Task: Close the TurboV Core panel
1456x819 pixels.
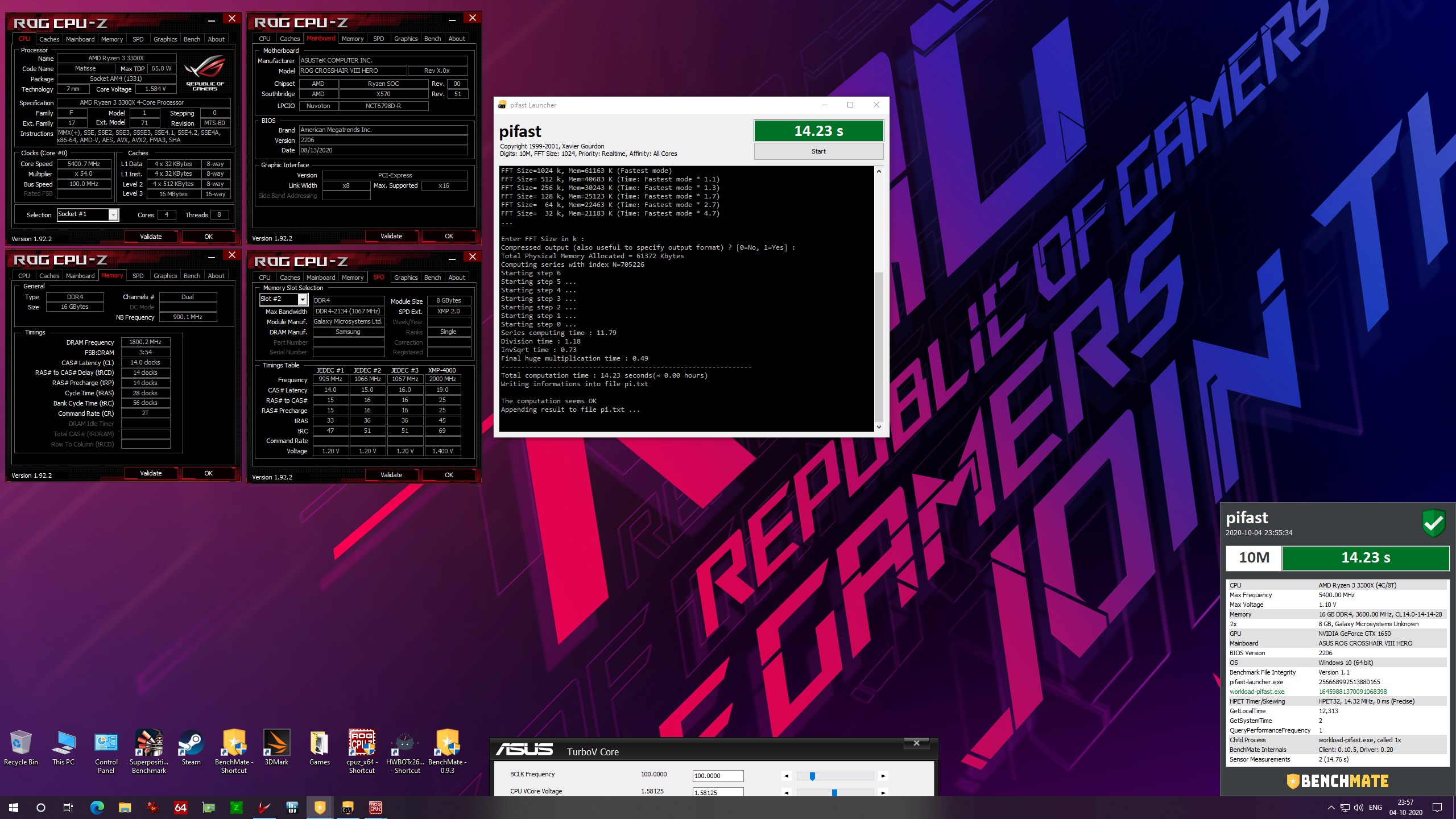Action: pos(916,743)
